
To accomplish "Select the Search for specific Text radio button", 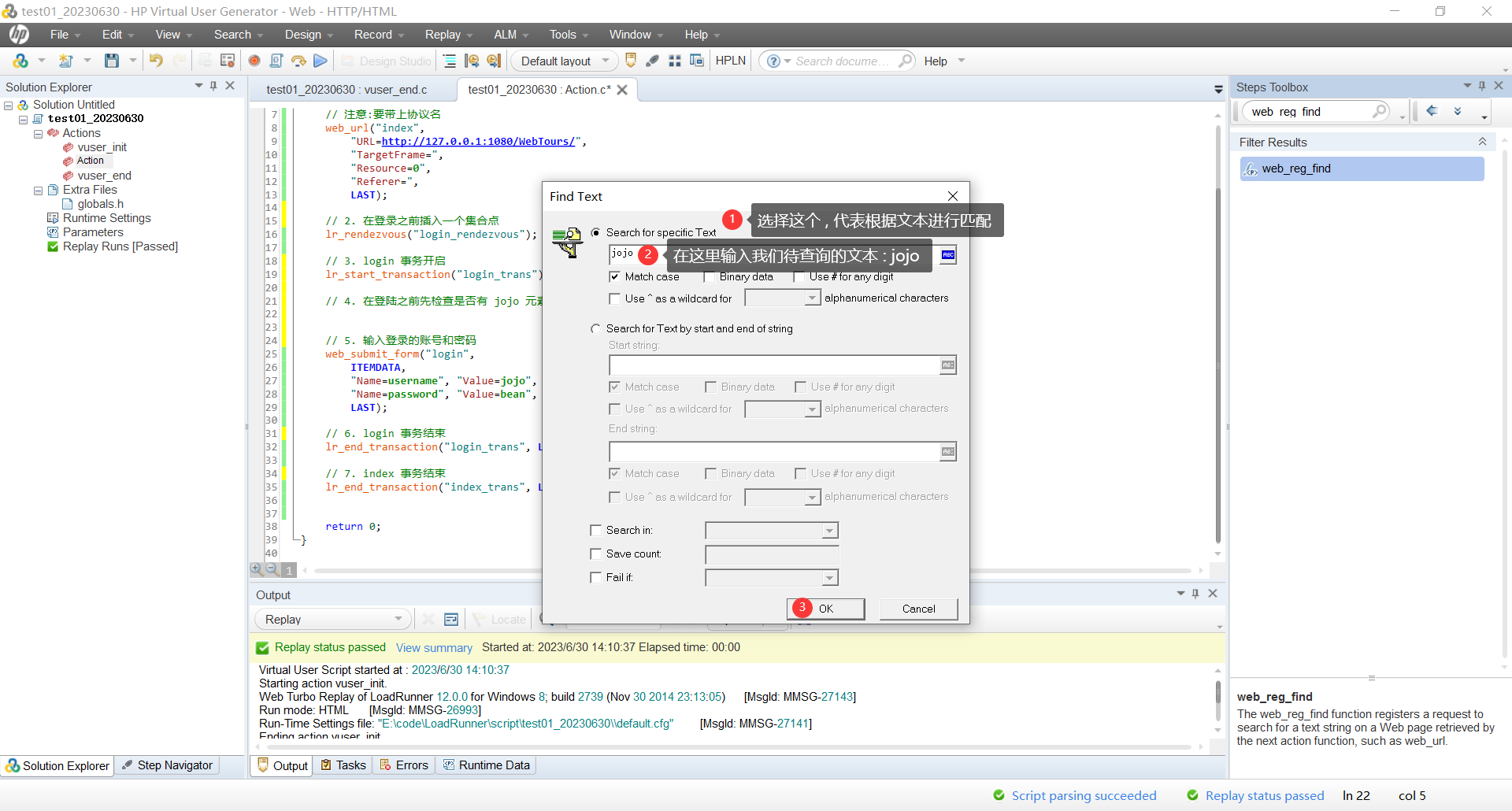I will coord(596,232).
